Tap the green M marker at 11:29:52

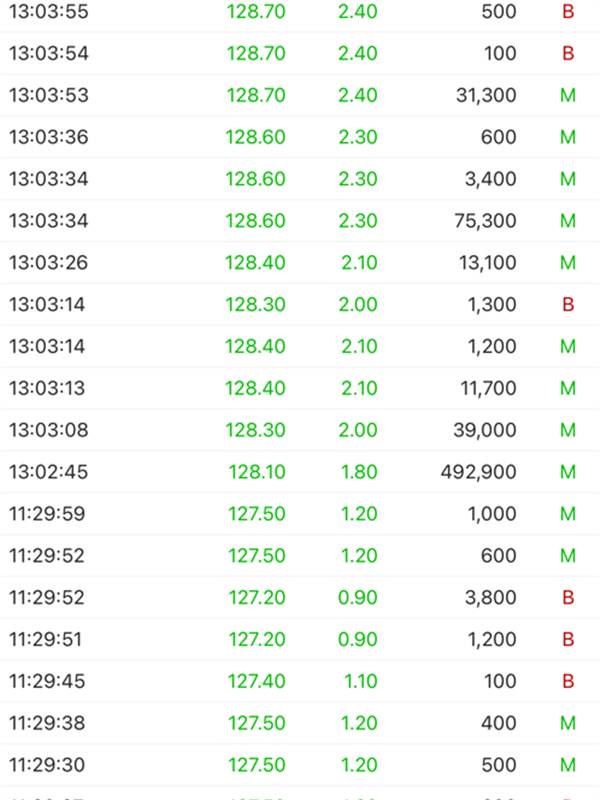pyautogui.click(x=568, y=556)
